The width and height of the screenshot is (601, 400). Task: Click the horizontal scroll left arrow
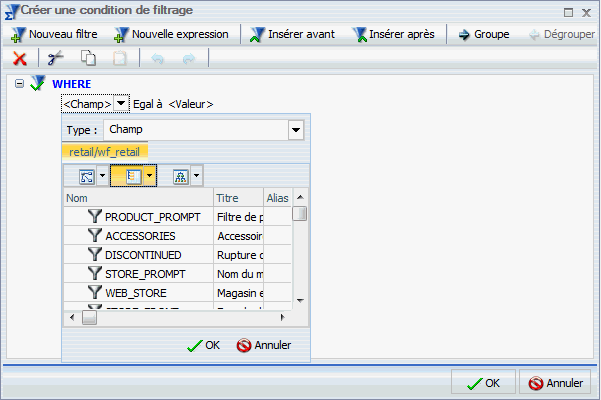pyautogui.click(x=72, y=317)
